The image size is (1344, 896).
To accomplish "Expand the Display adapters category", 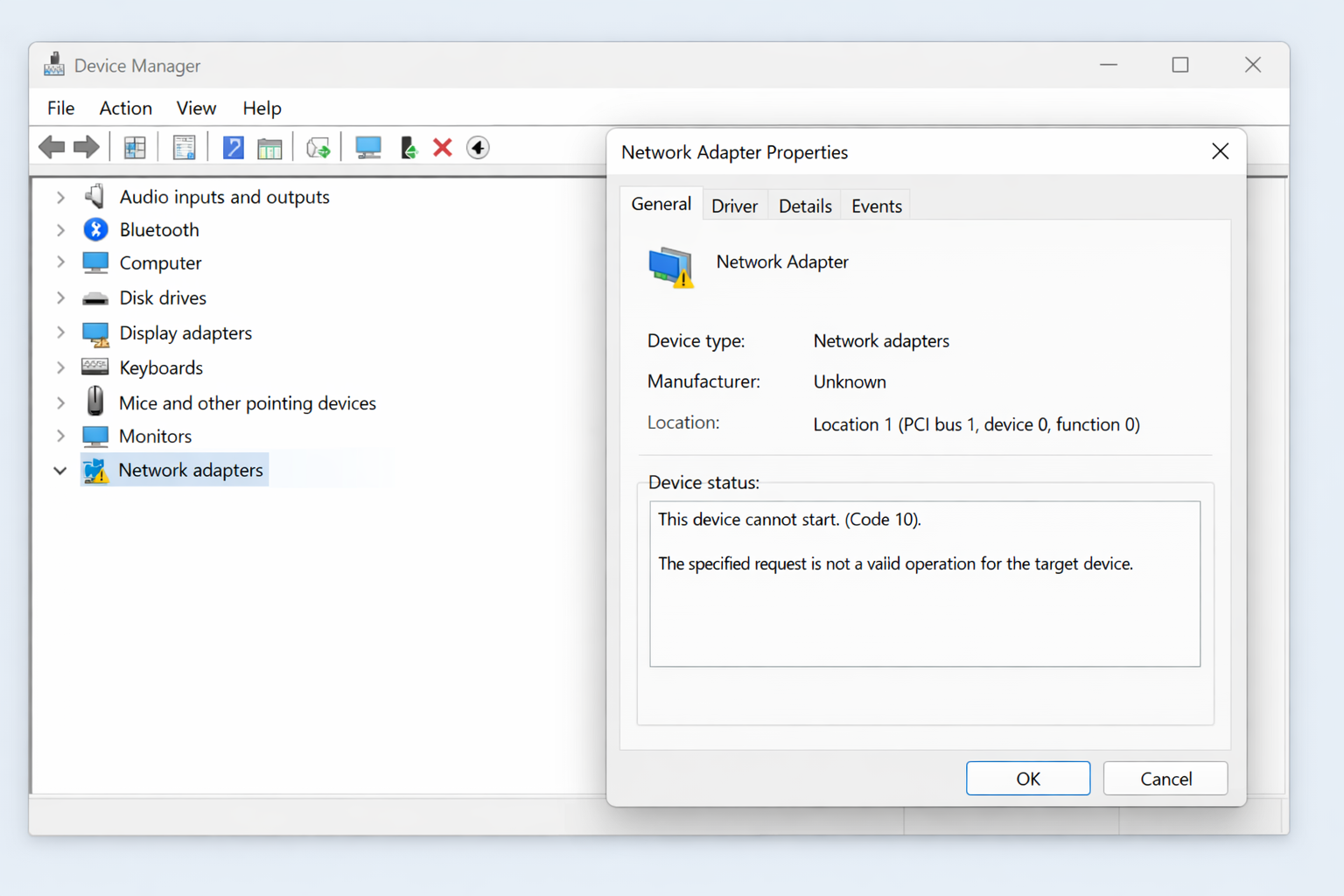I will click(x=59, y=333).
